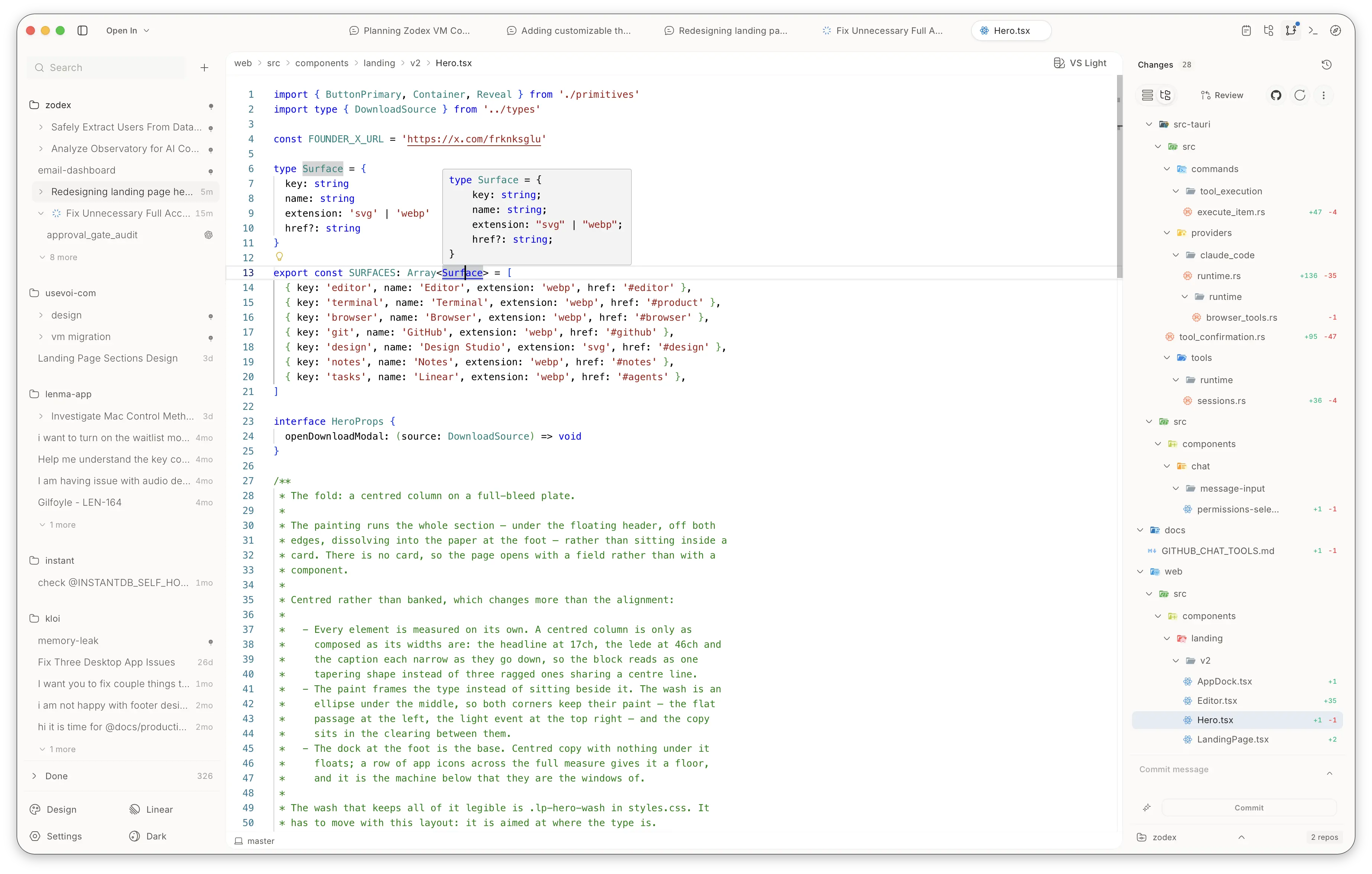Click the zodex repo icon at bottom
The image size is (1372, 874).
(x=1141, y=837)
